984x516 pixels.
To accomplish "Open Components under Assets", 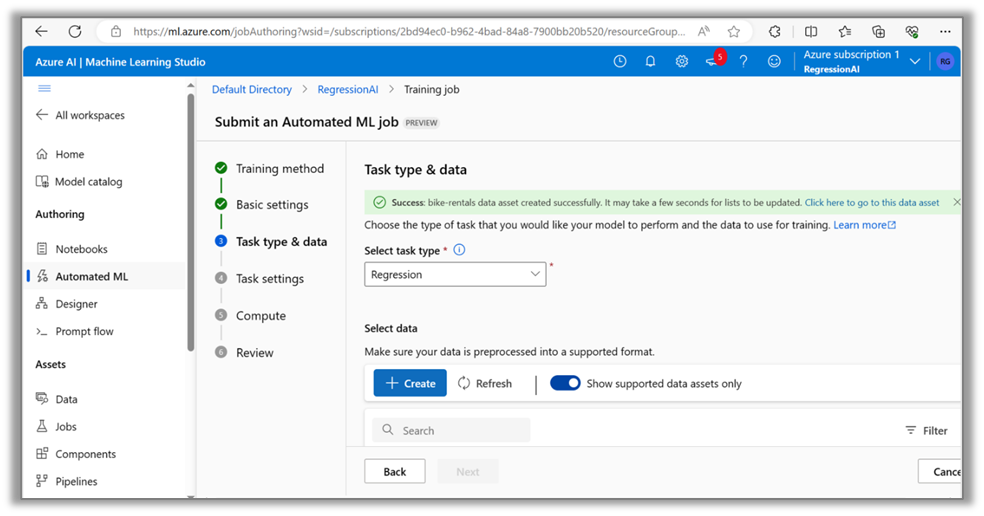I will [76, 454].
